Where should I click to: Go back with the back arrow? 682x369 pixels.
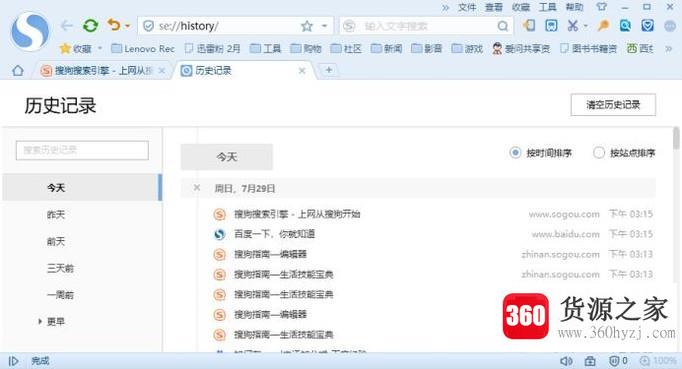pos(67,26)
